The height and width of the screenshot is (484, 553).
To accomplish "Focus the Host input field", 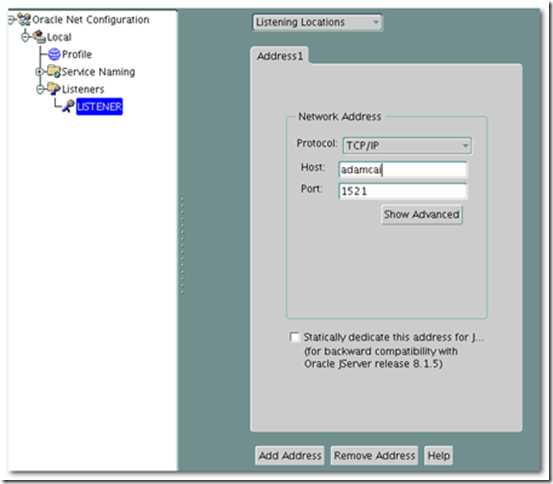I will (403, 170).
